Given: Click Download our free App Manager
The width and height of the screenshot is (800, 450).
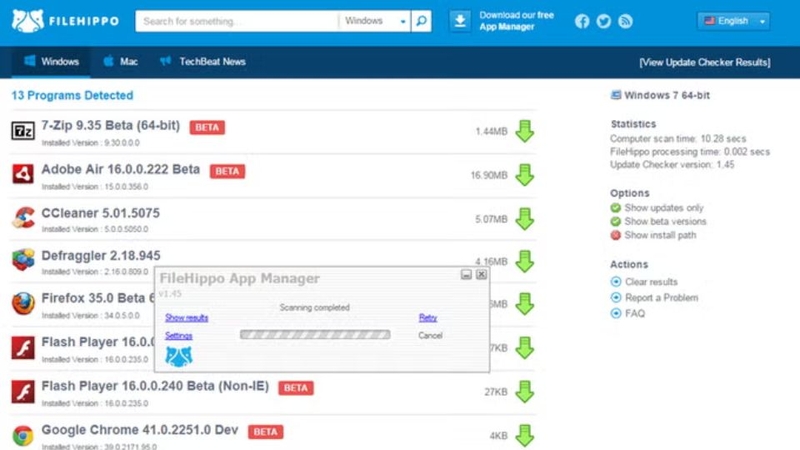Looking at the screenshot, I should click(x=516, y=21).
